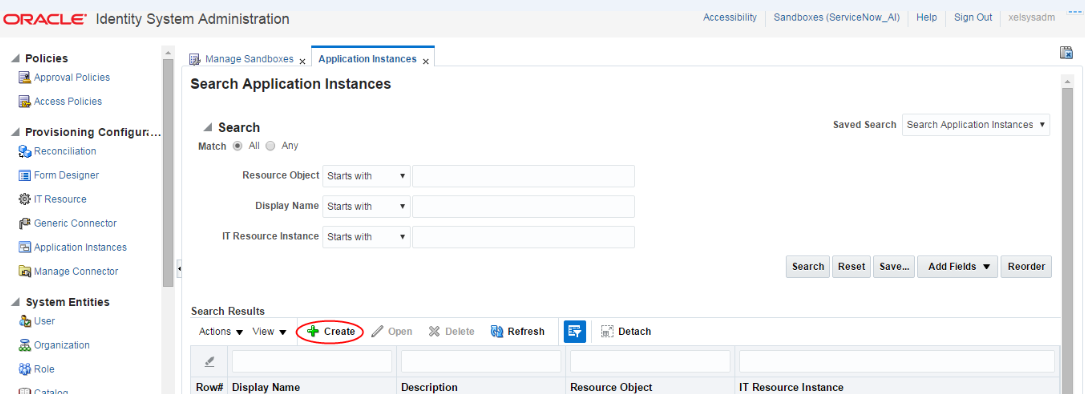Open the Organization system entity
Image resolution: width=1085 pixels, height=394 pixels.
click(x=62, y=346)
